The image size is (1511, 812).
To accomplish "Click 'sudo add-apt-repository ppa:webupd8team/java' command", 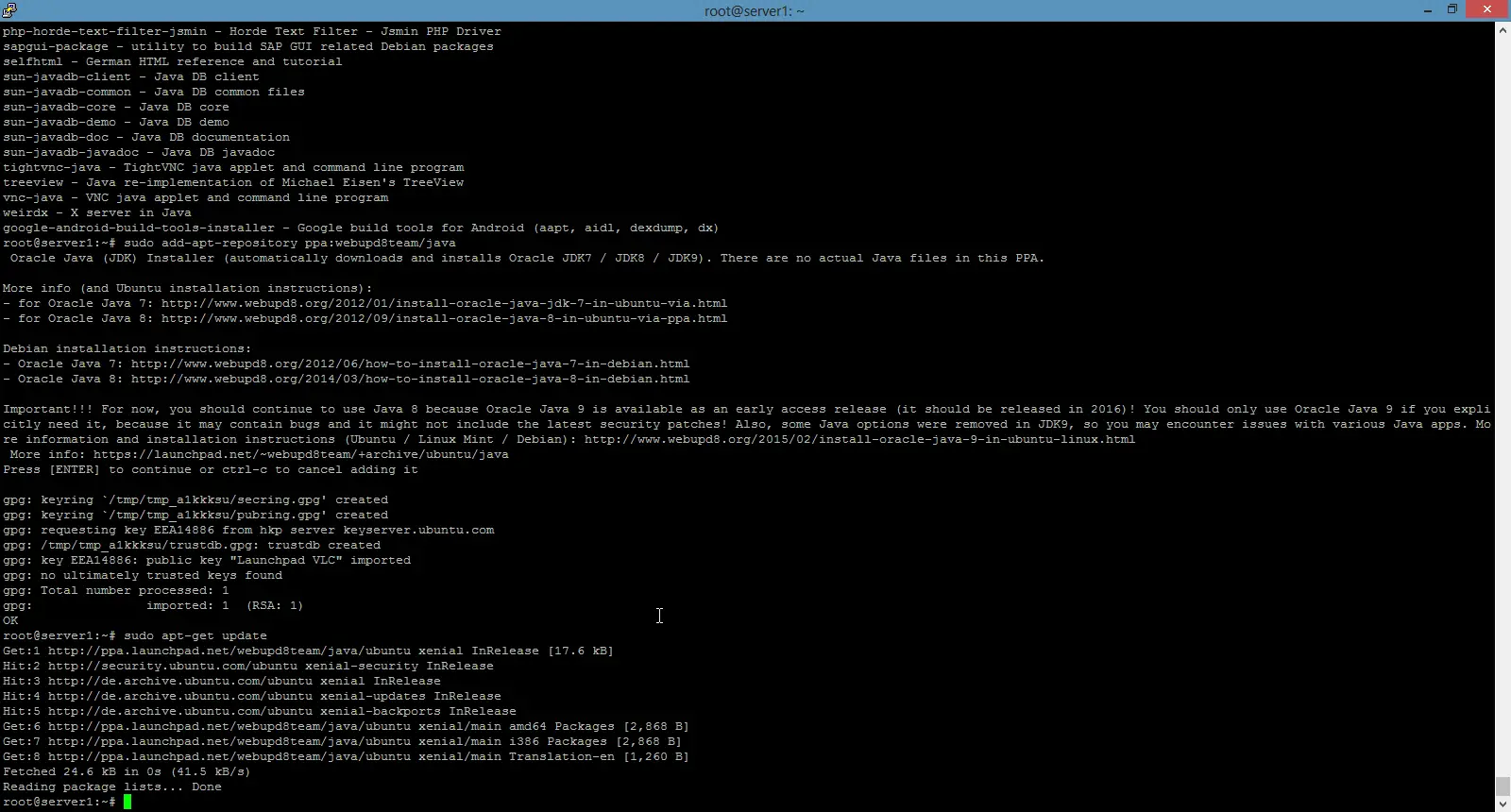I will [x=290, y=243].
